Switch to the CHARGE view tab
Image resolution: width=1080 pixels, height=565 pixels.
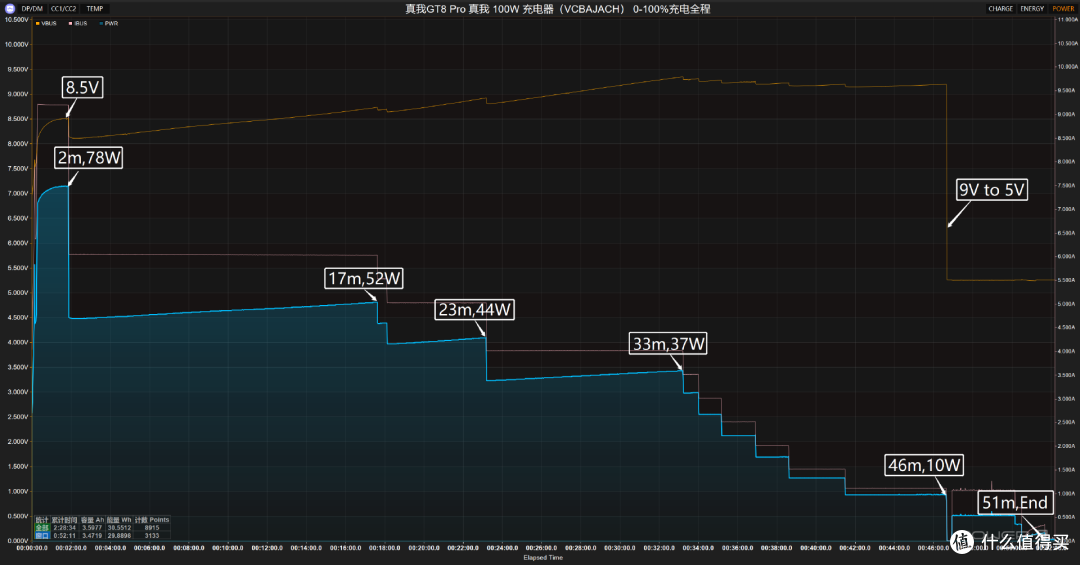coord(1000,9)
